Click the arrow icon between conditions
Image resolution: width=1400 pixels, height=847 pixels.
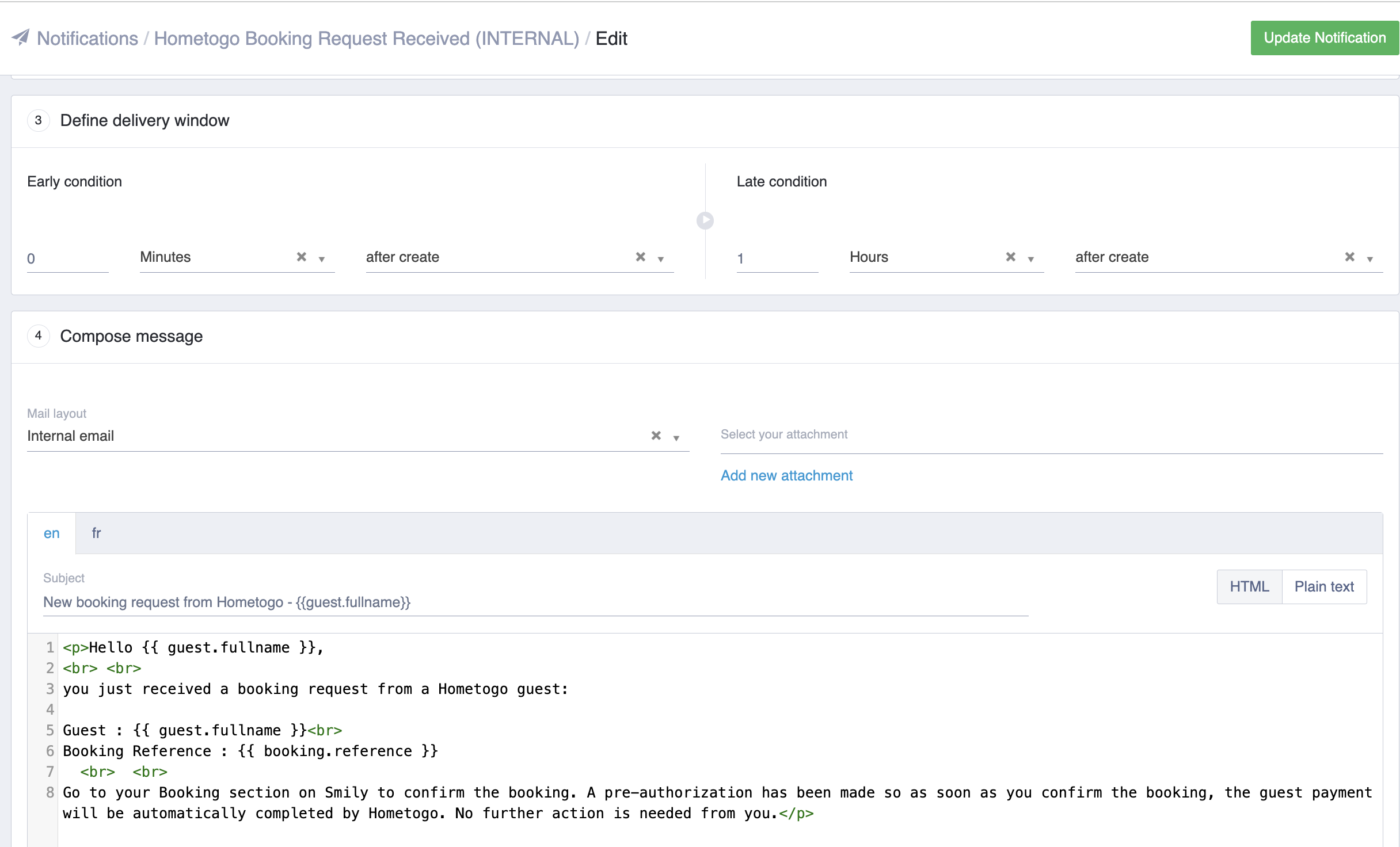point(705,220)
